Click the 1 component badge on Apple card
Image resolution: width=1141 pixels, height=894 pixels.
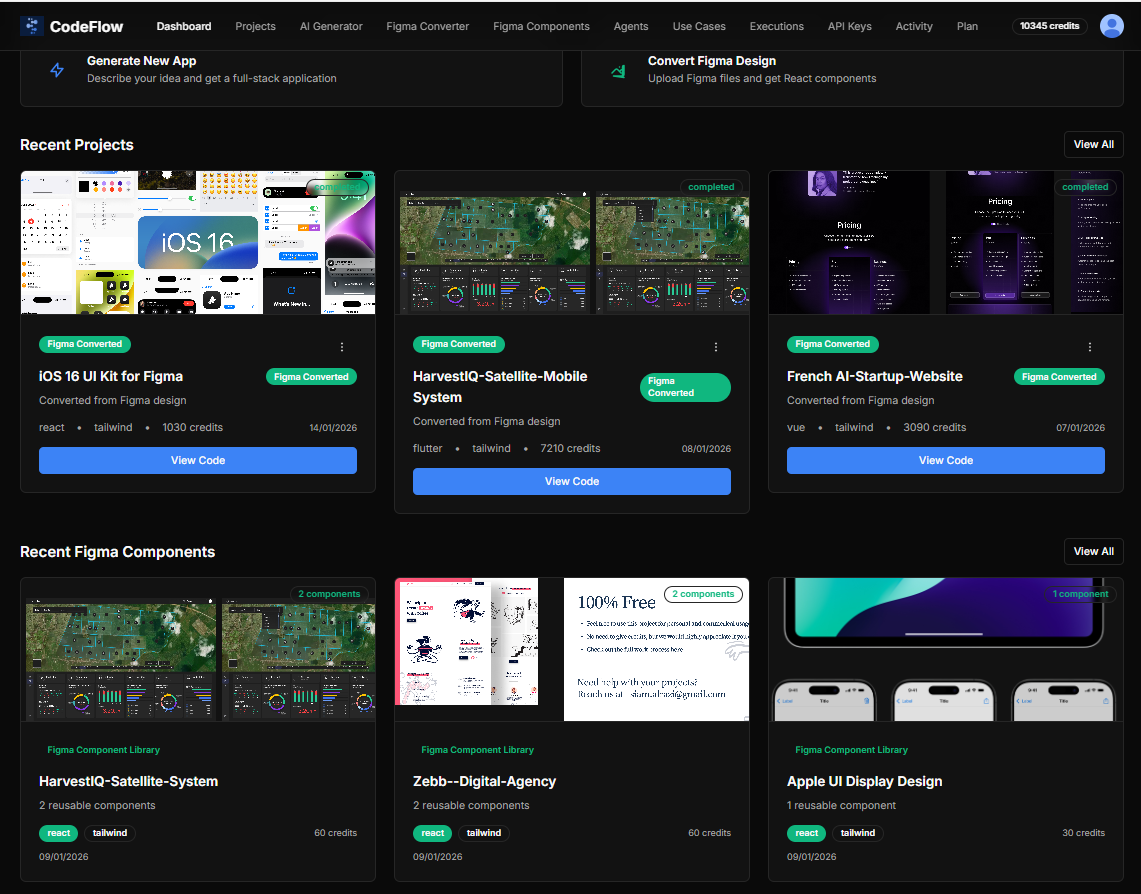pos(1080,594)
